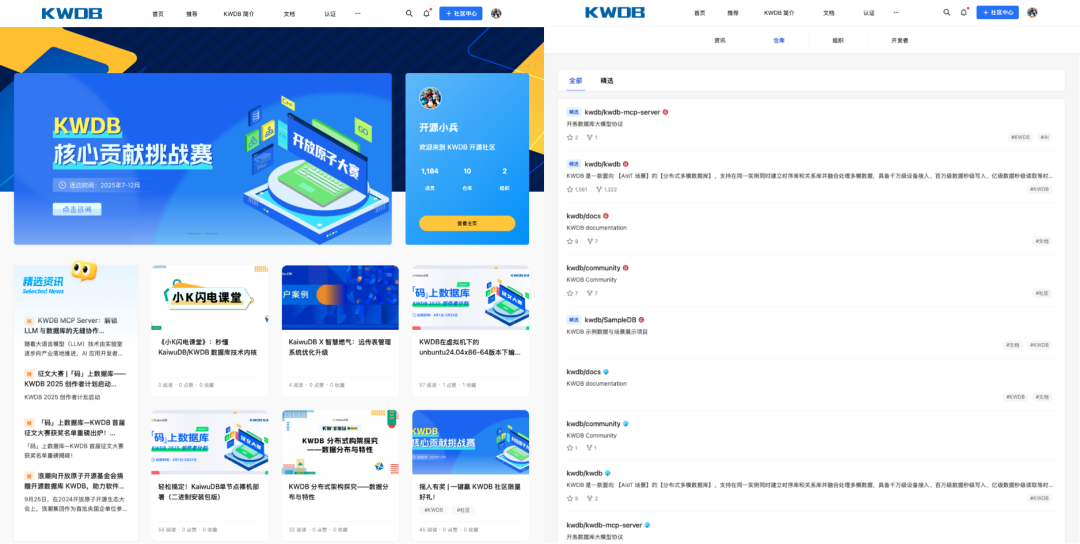Switch to the 开发者 section tab

click(900, 41)
